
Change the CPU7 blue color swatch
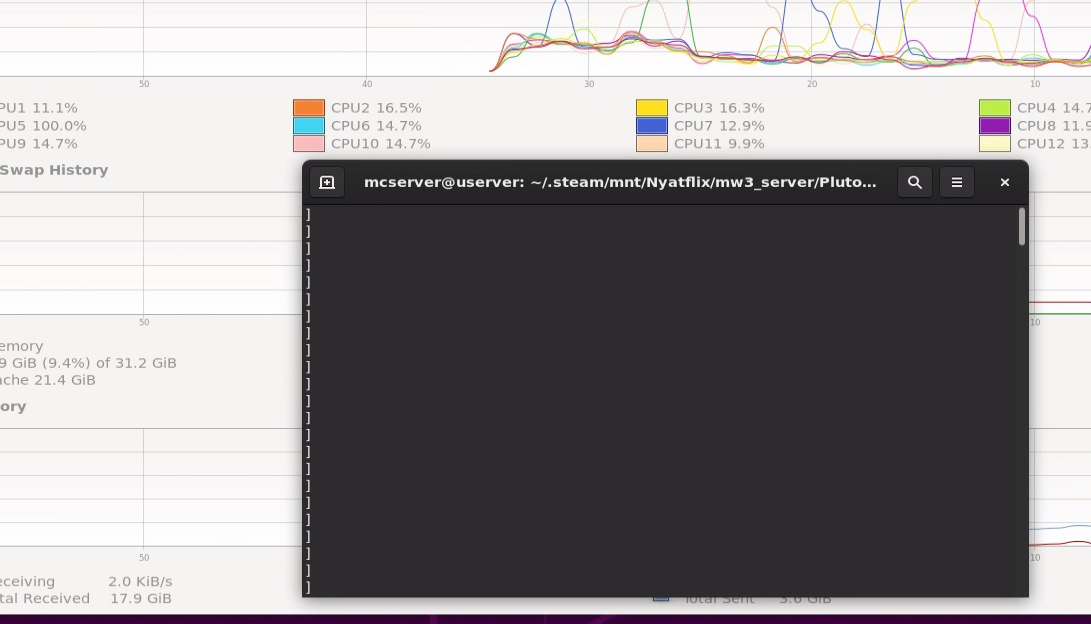[652, 126]
